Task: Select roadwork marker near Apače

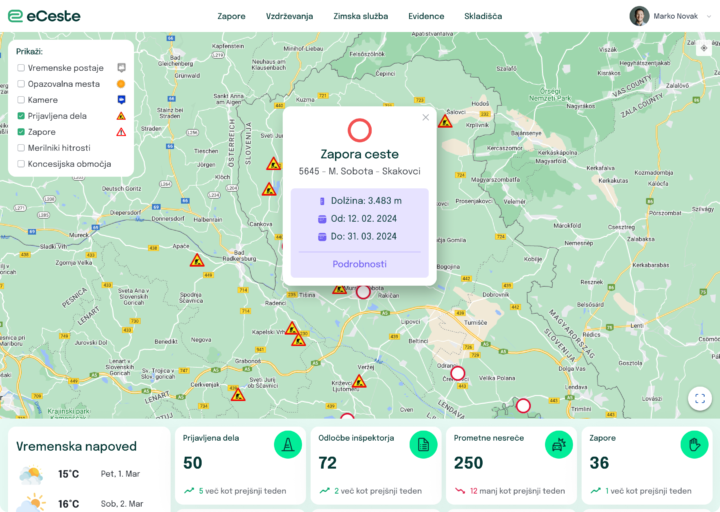Action: coord(197,260)
